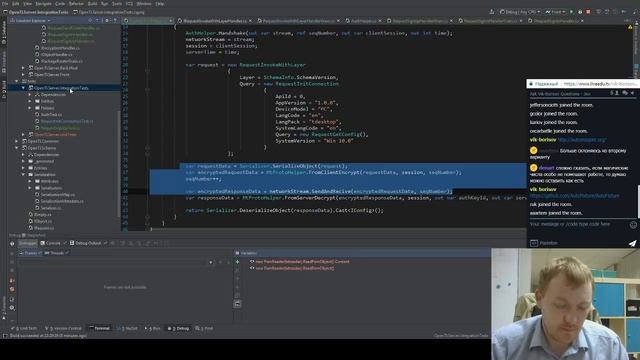The width and height of the screenshot is (640, 360).
Task: Open Terminal tool window button
Action: pyautogui.click(x=100, y=328)
